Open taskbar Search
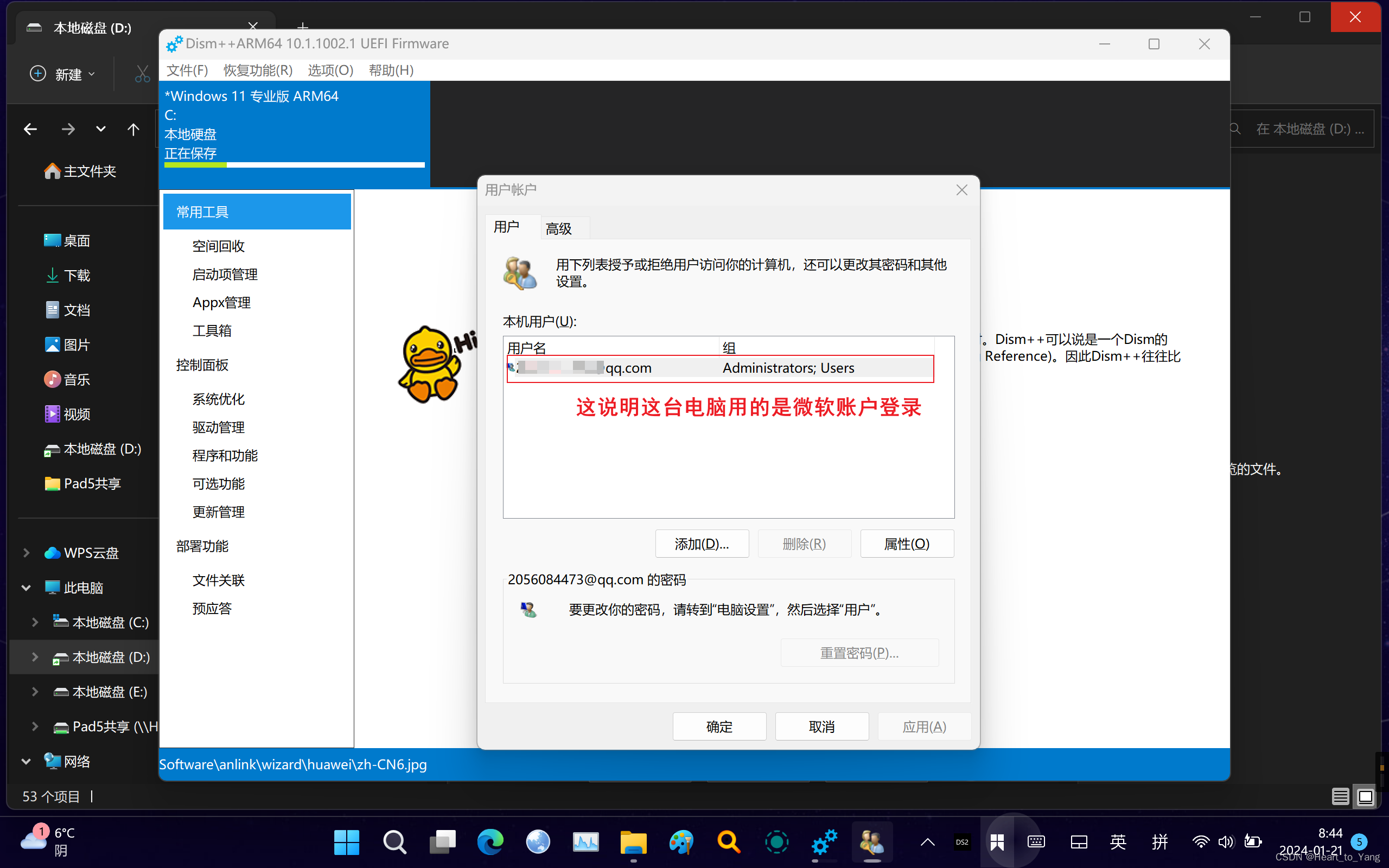 coord(394,842)
